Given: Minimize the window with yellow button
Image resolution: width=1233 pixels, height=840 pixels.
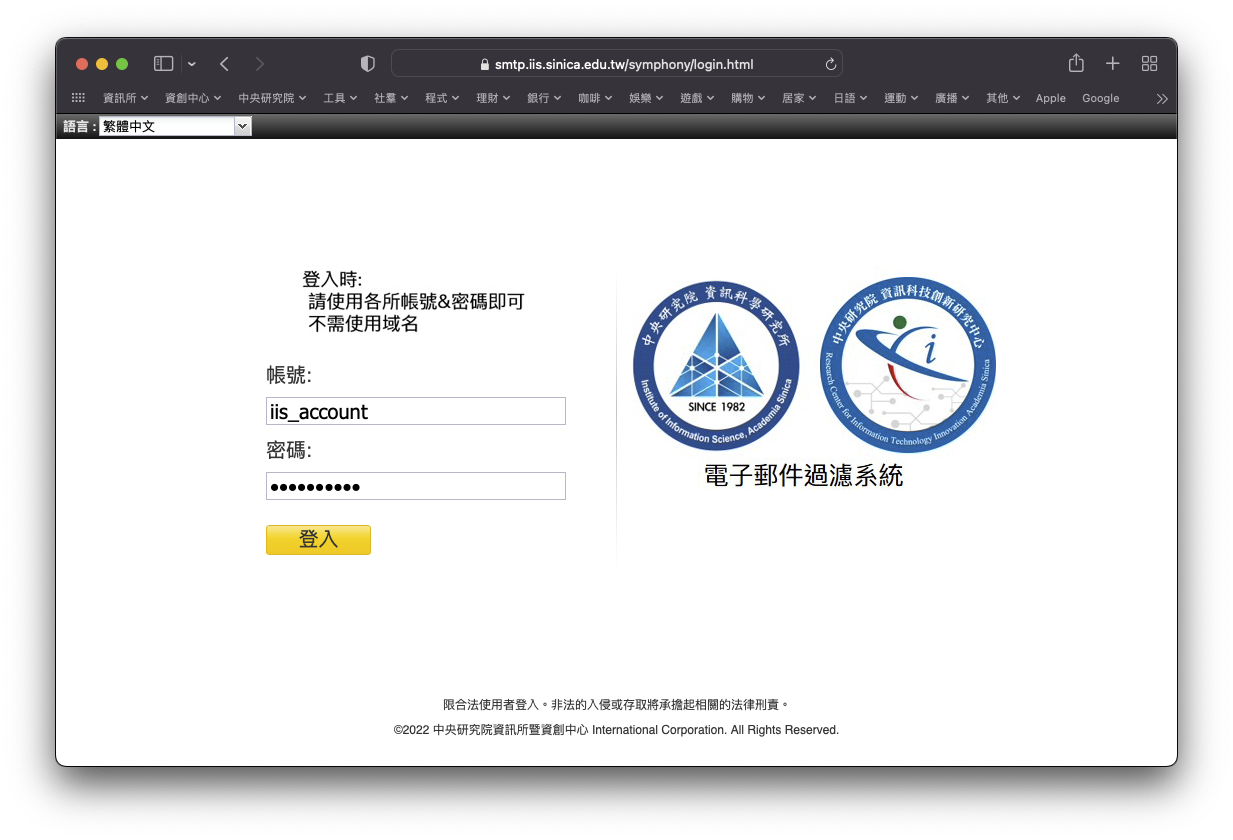Looking at the screenshot, I should coord(102,64).
